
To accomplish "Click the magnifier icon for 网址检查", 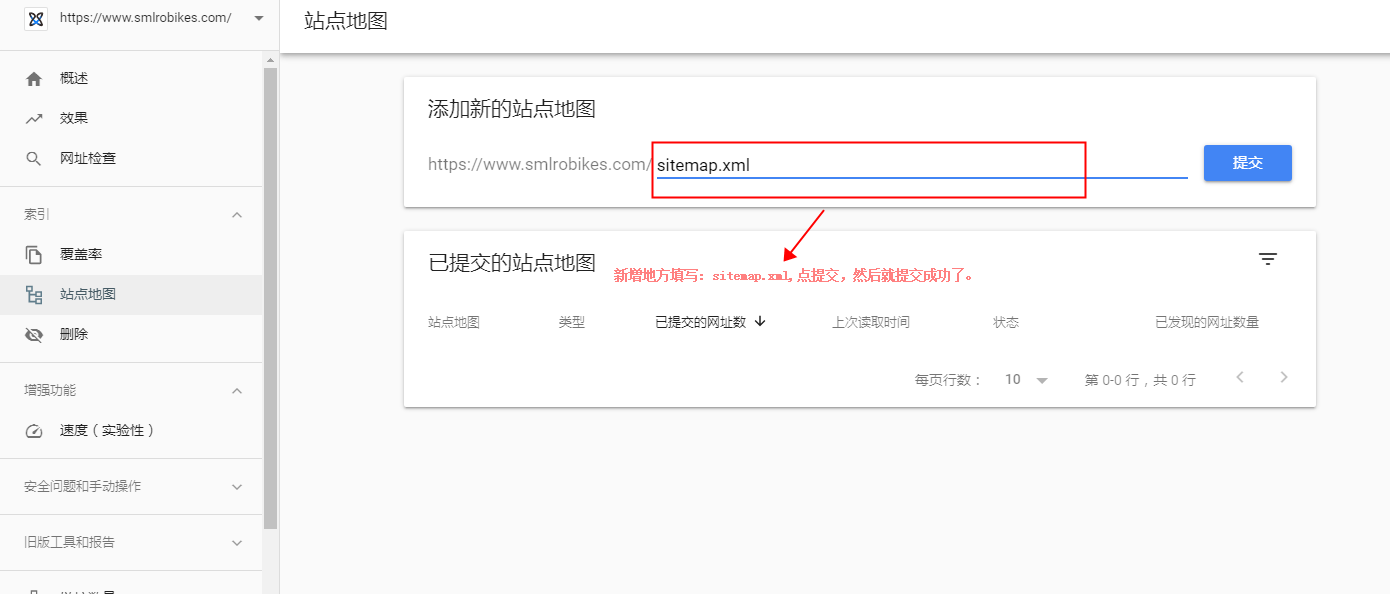I will pyautogui.click(x=34, y=158).
